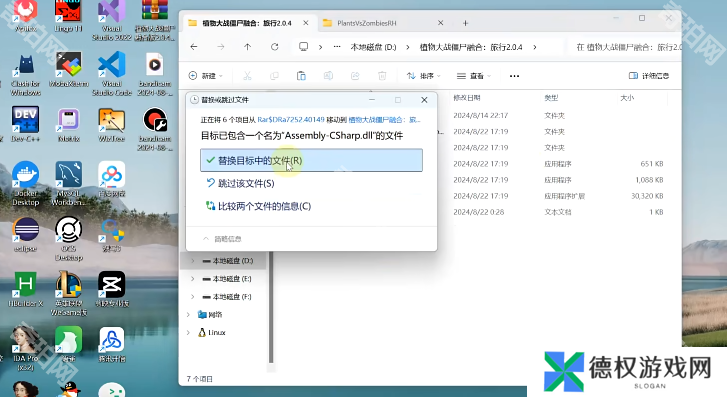Screen dimensions: 727x397
Task: Open HBuilder X desktop shortcut
Action: pos(26,289)
